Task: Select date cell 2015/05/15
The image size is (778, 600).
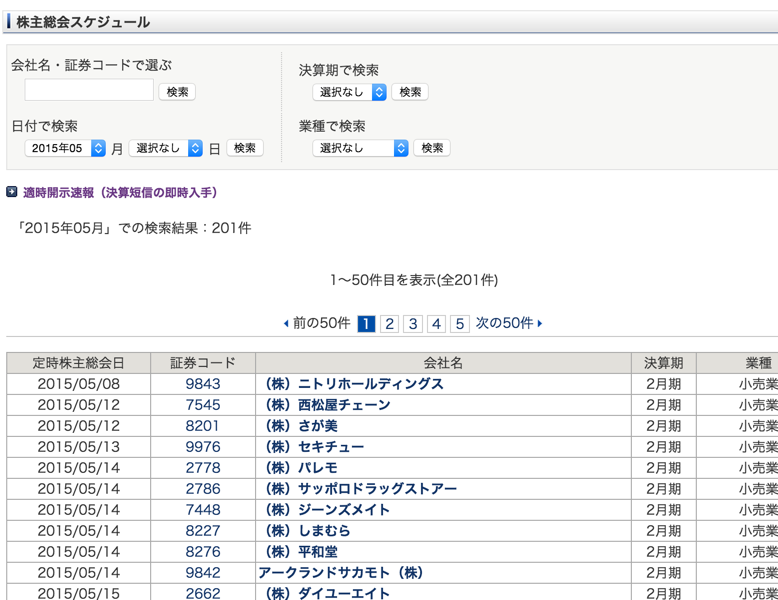Action: coord(78,593)
